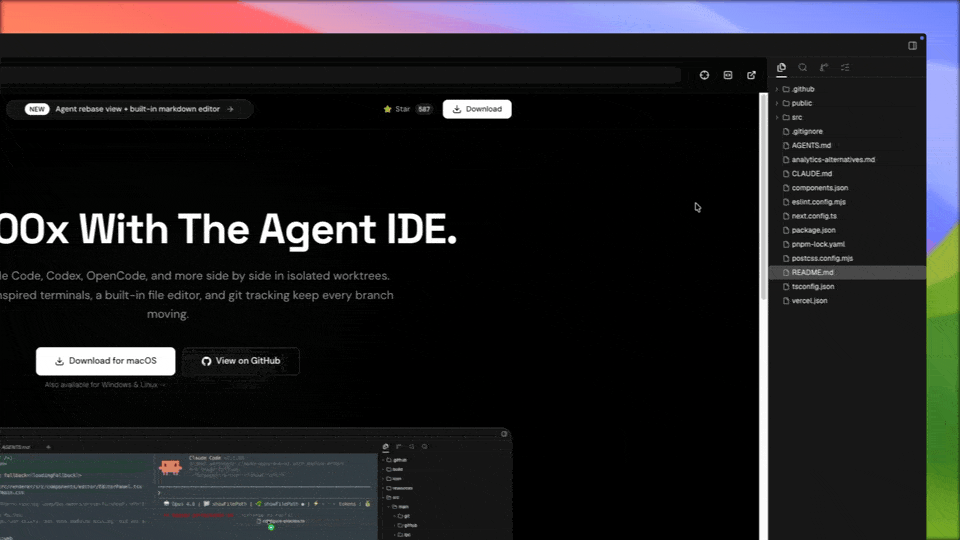Click the file icon beside next.config.ts

pos(786,216)
